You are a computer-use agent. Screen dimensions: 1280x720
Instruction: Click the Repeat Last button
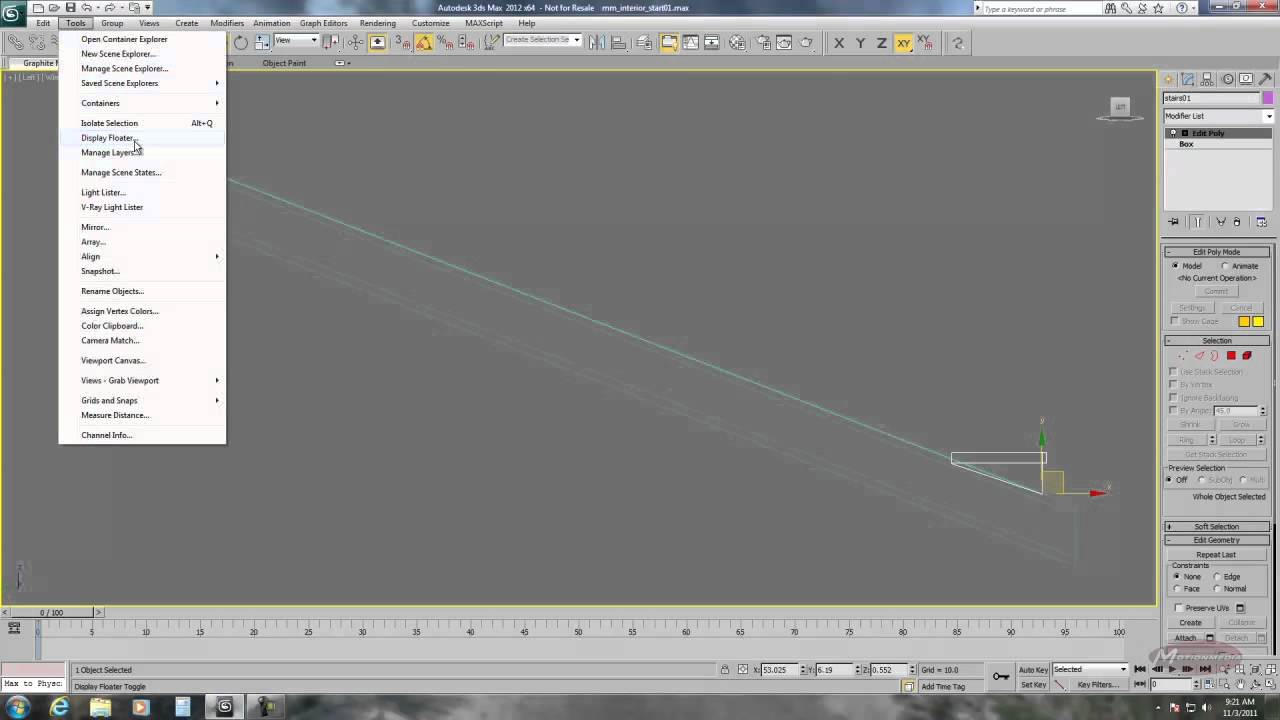click(x=1216, y=555)
